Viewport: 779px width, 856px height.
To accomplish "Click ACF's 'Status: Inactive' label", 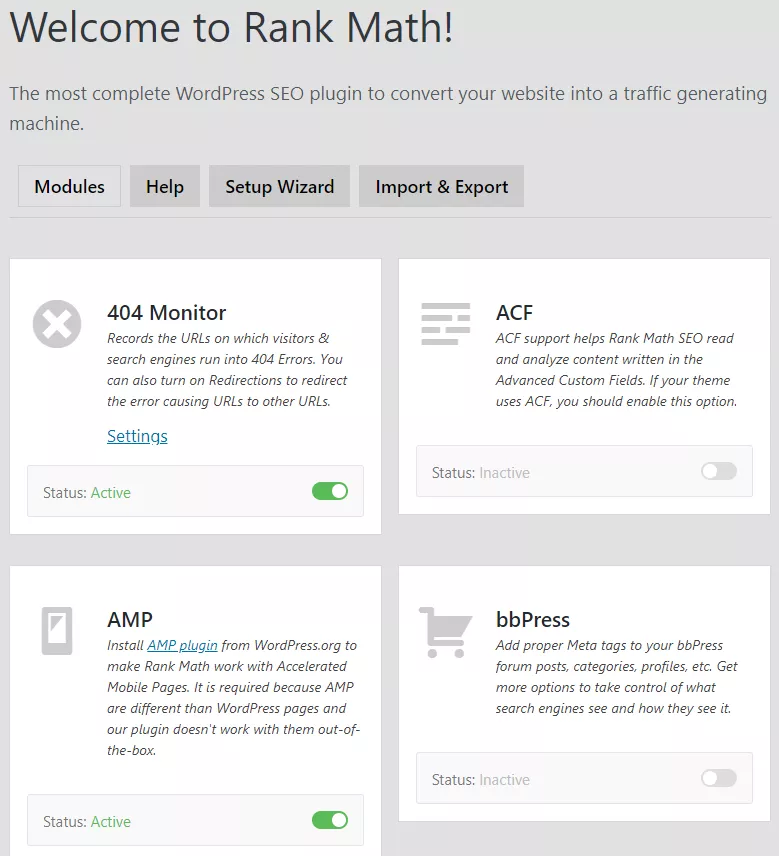I will click(481, 473).
